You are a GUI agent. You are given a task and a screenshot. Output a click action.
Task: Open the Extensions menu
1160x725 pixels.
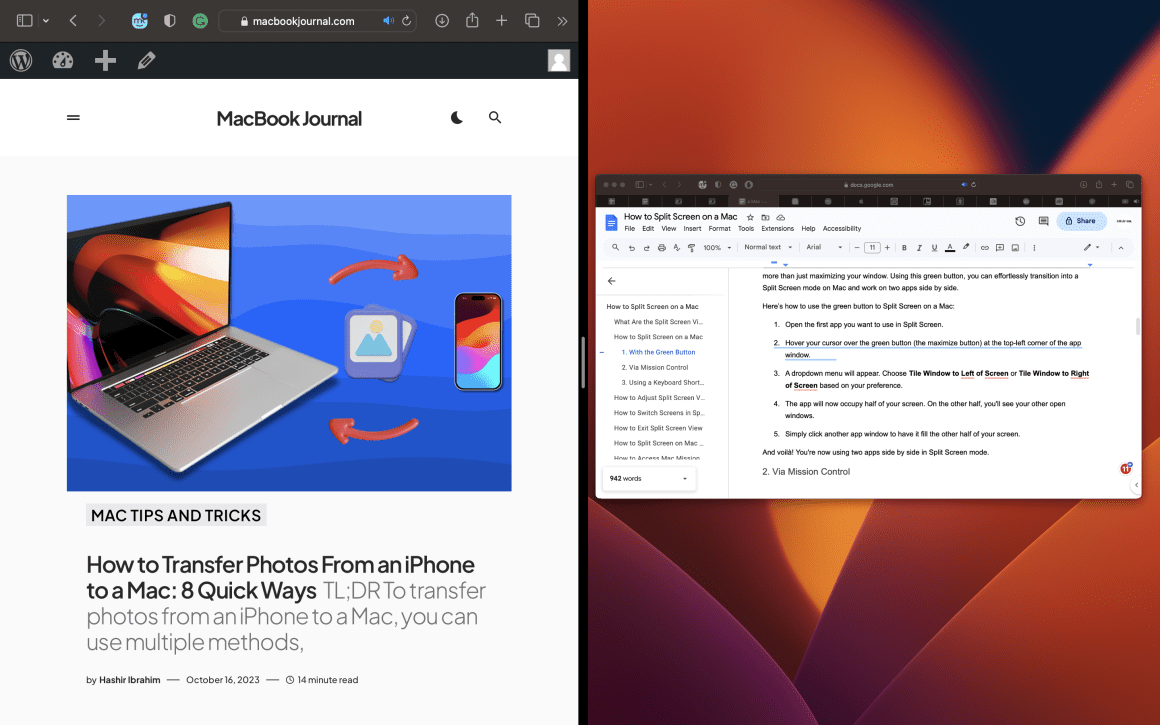click(x=777, y=228)
